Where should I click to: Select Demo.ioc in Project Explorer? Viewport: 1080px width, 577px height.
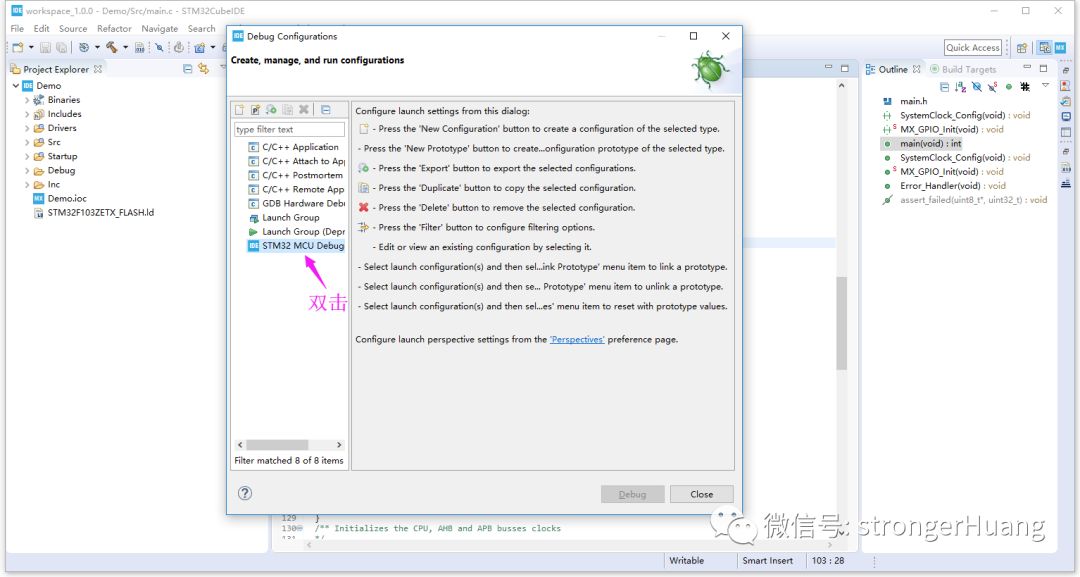coord(60,198)
